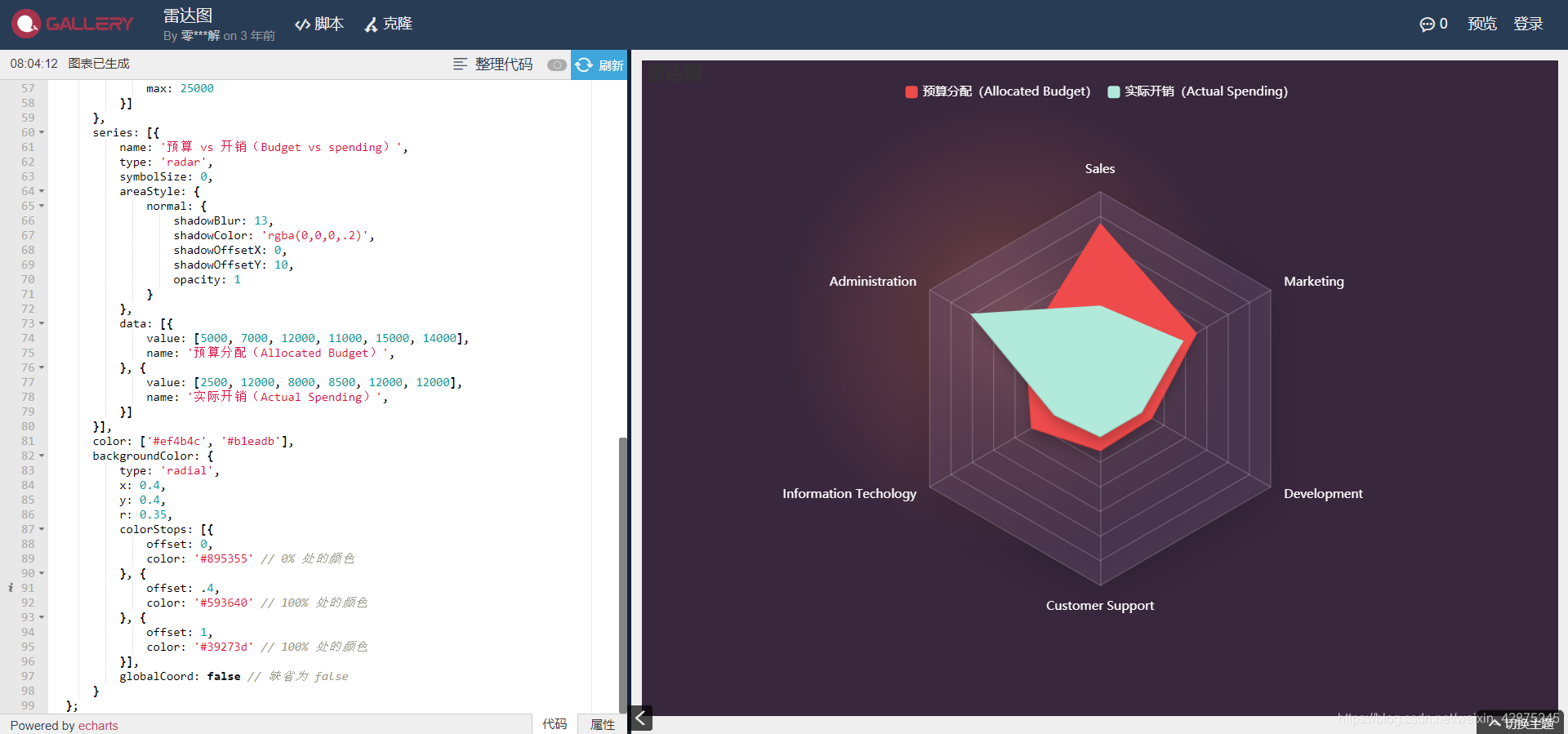This screenshot has width=1568, height=734.
Task: Toggle the Allocated Budget legend item
Action: [x=998, y=91]
